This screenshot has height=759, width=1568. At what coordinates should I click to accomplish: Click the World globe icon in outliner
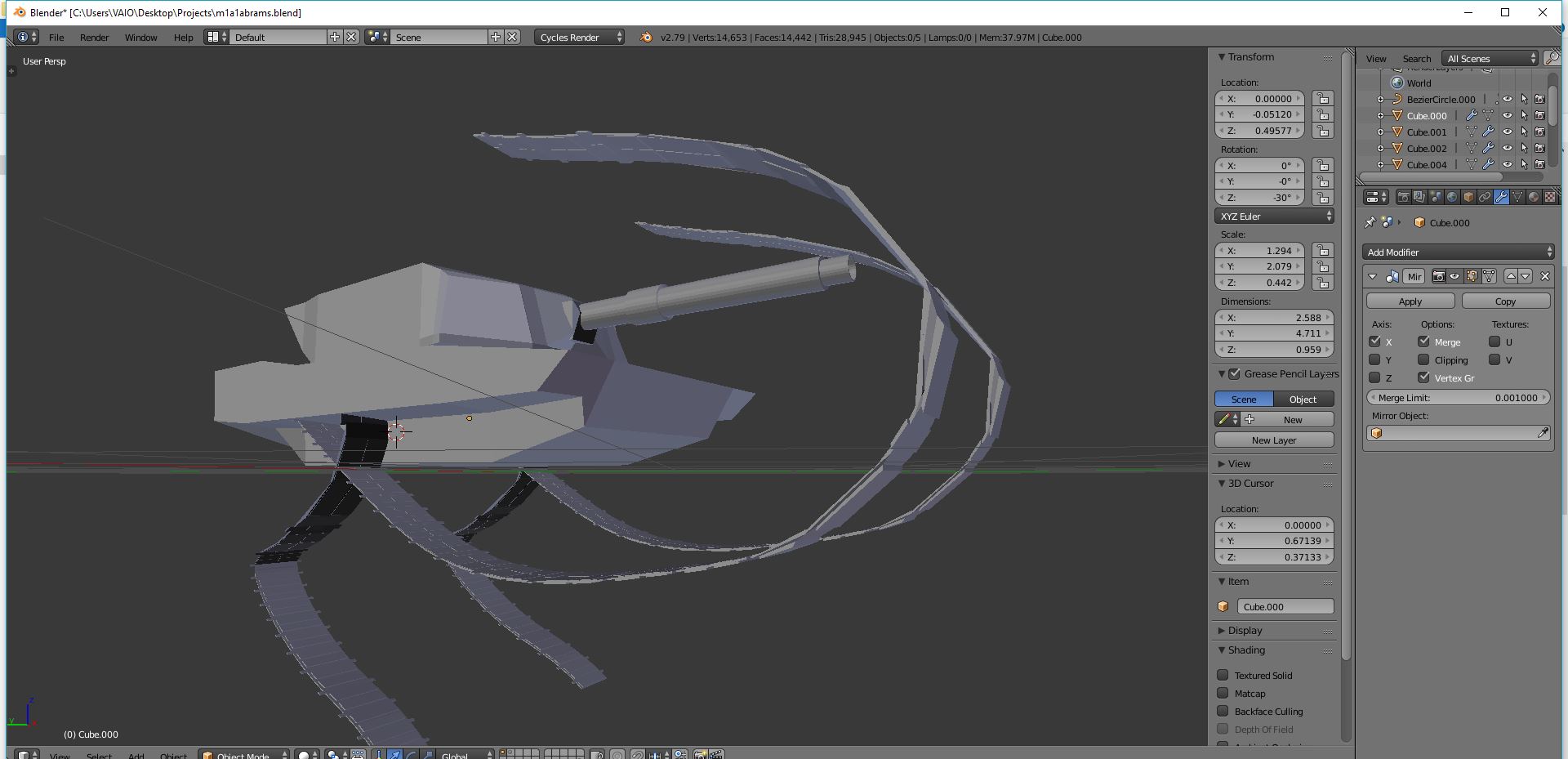click(x=1397, y=83)
